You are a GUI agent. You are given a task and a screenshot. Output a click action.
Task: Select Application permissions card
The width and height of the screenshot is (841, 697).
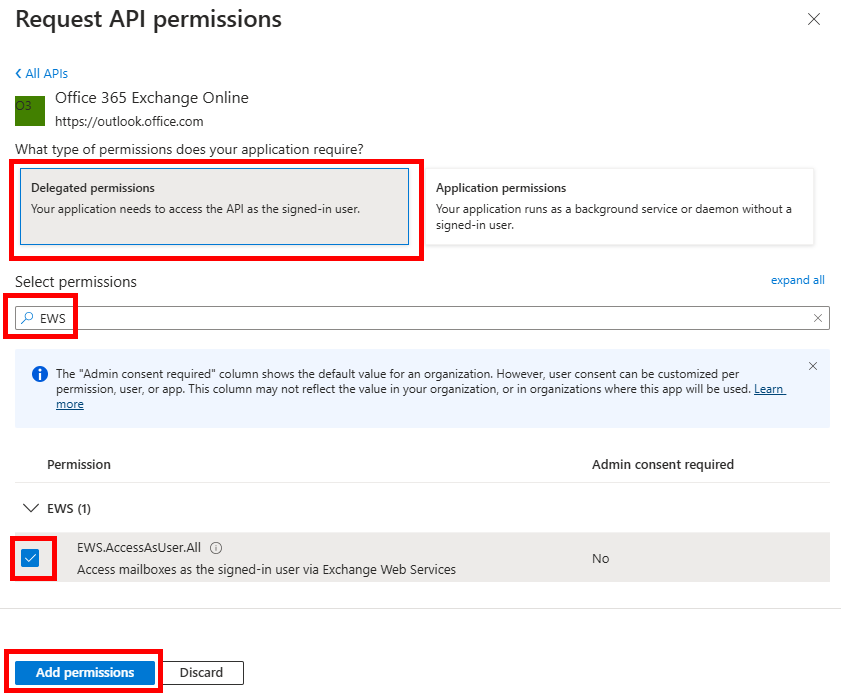[x=619, y=206]
